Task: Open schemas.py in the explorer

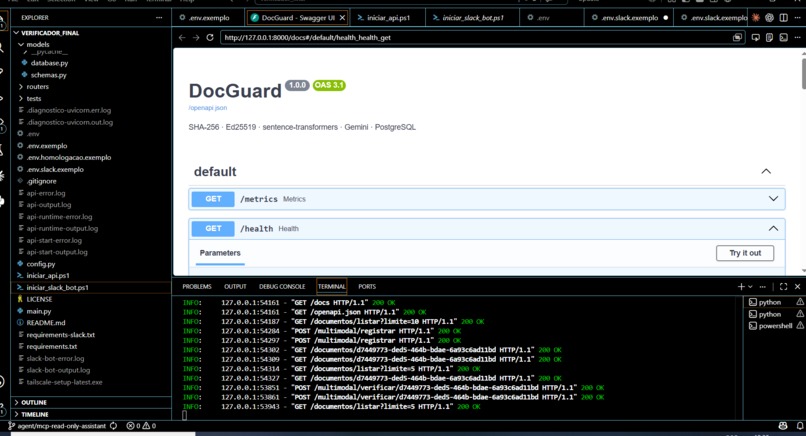Action: pyautogui.click(x=48, y=75)
